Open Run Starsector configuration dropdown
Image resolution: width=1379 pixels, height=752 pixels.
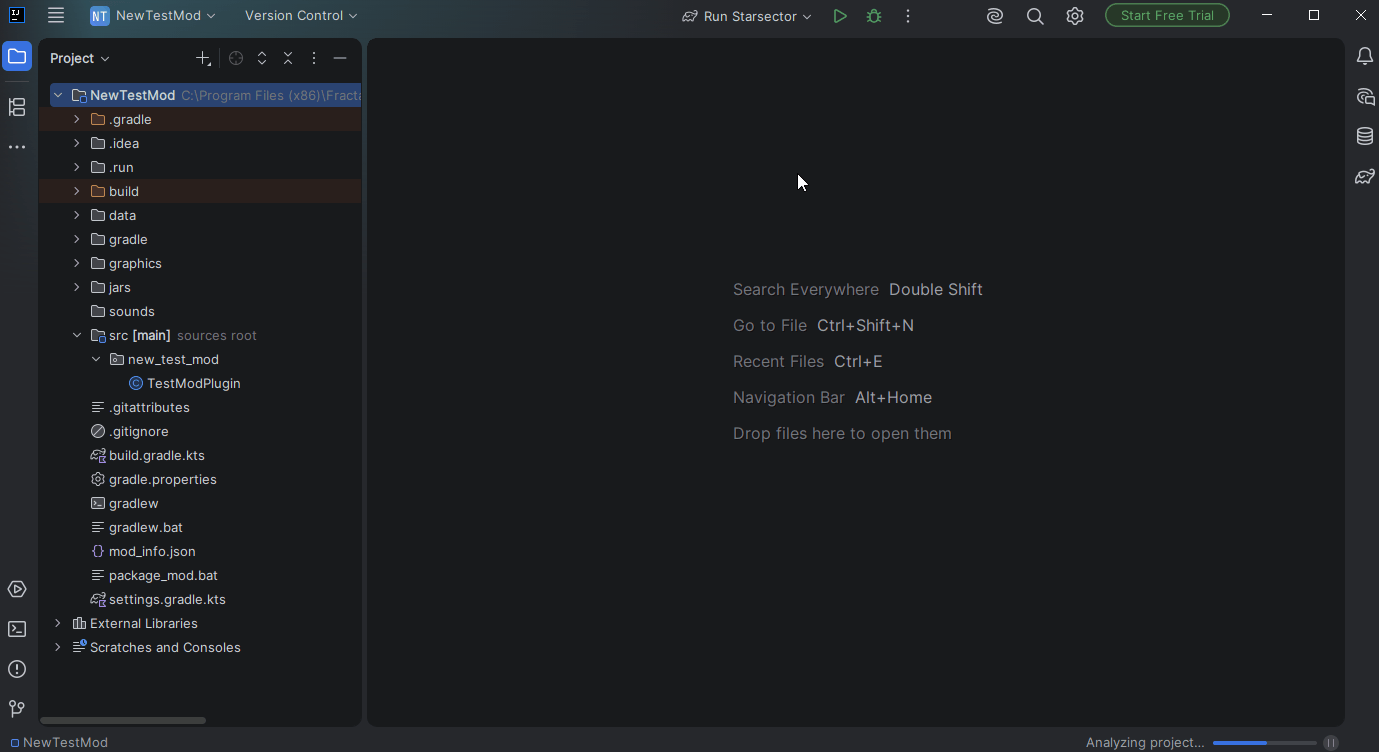747,16
